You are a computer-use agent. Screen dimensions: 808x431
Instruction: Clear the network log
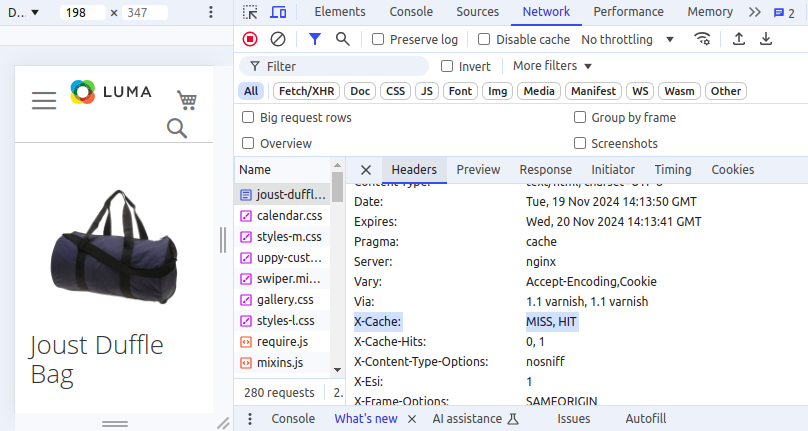278,39
